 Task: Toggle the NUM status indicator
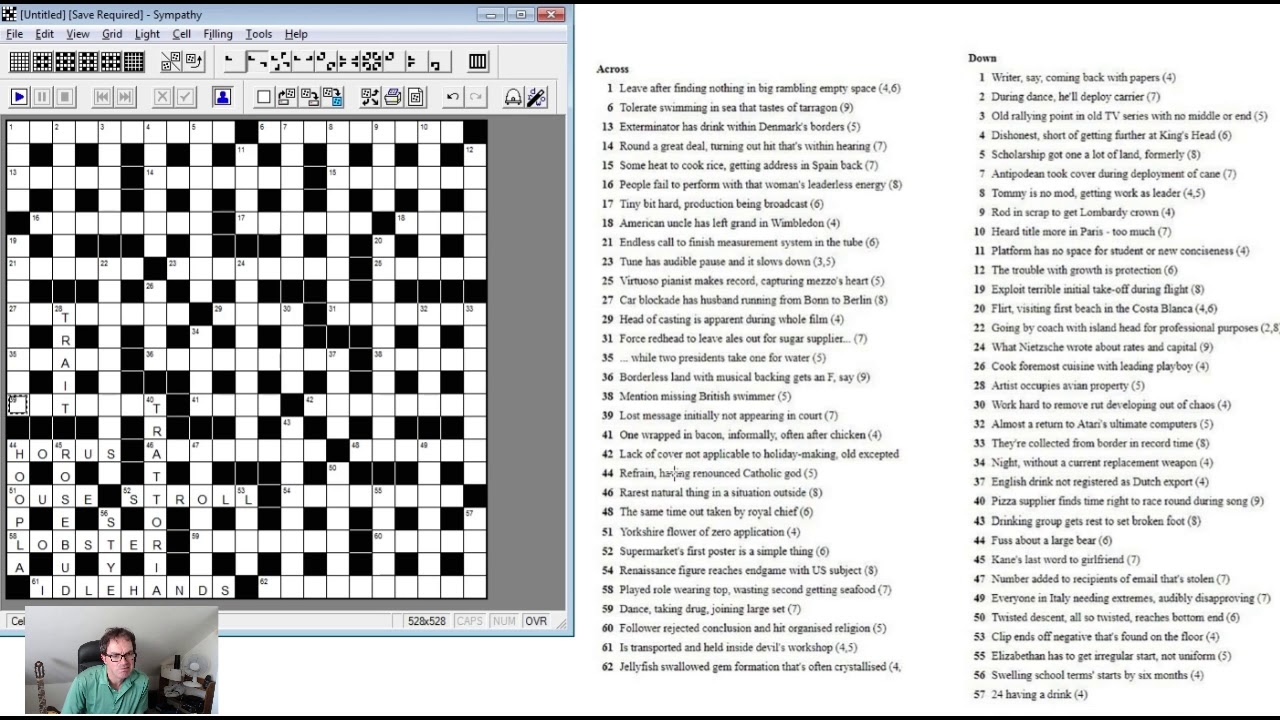[503, 621]
